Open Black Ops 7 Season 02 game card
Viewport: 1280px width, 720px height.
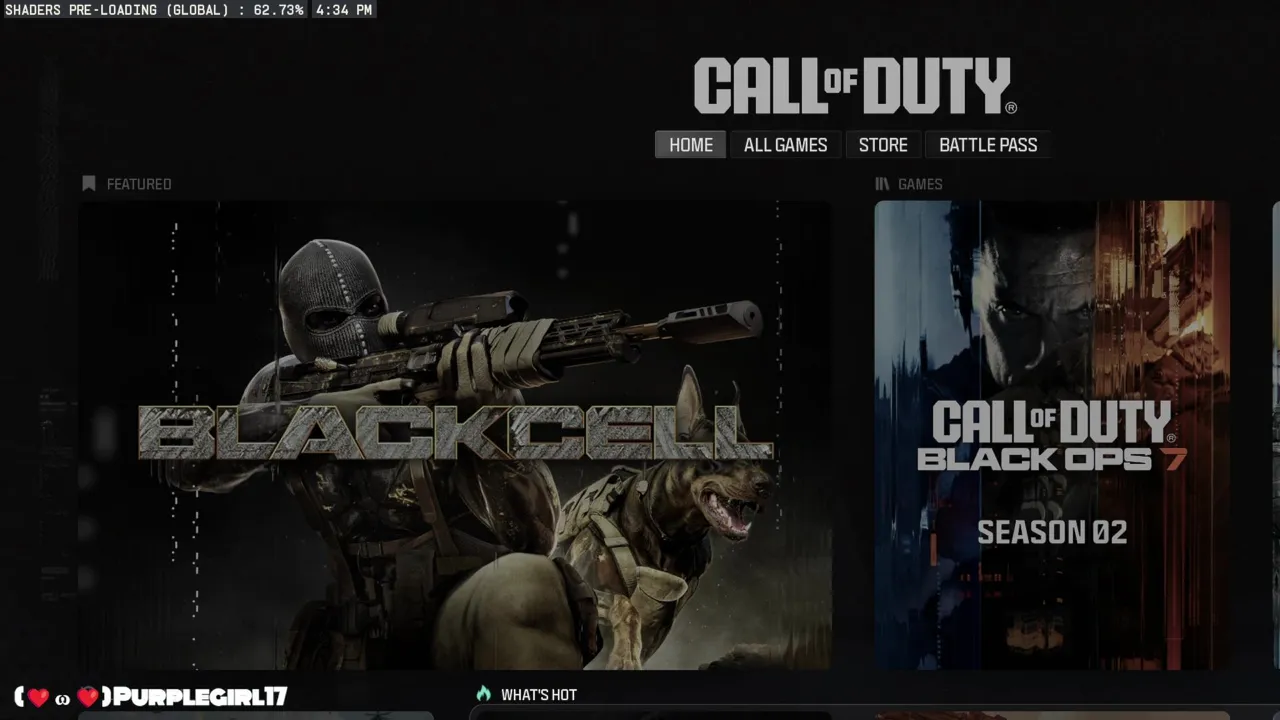1052,435
